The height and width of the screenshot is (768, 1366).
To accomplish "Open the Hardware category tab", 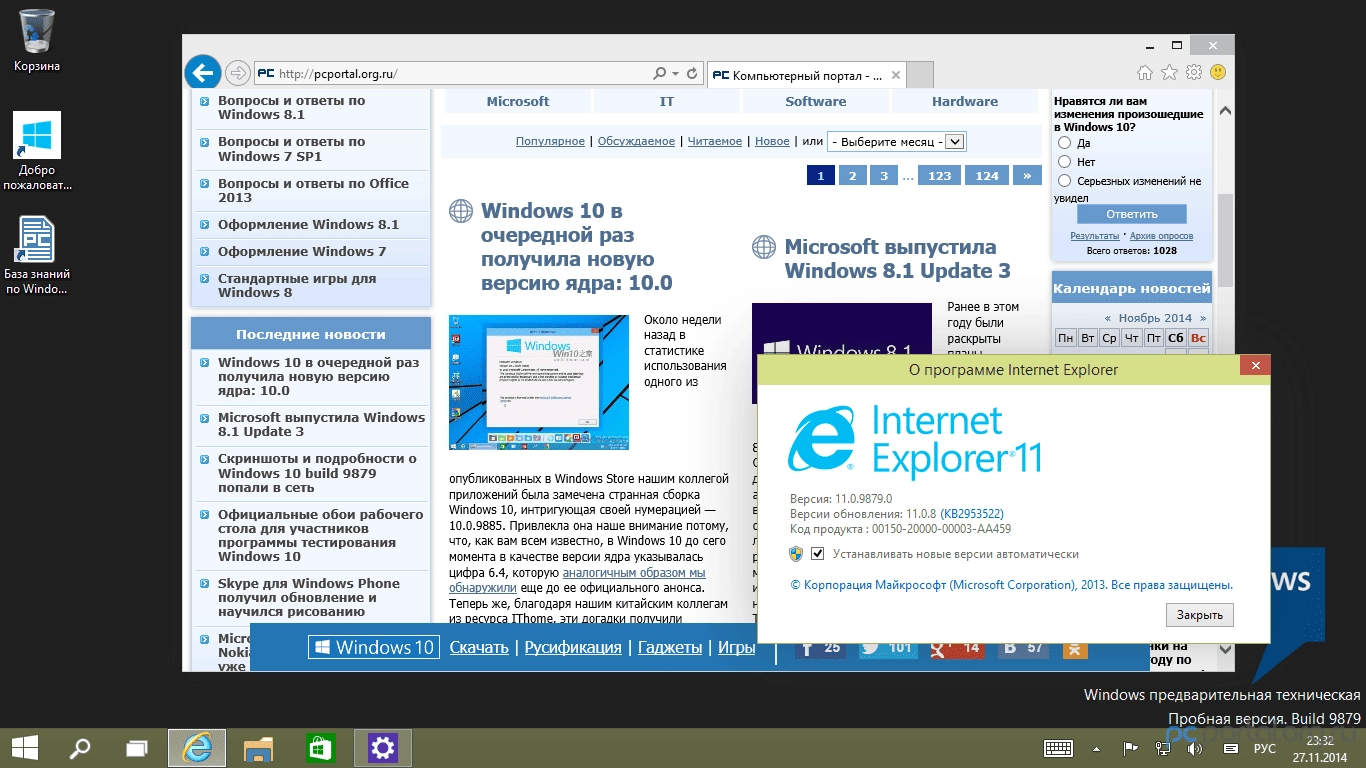I will pyautogui.click(x=965, y=101).
